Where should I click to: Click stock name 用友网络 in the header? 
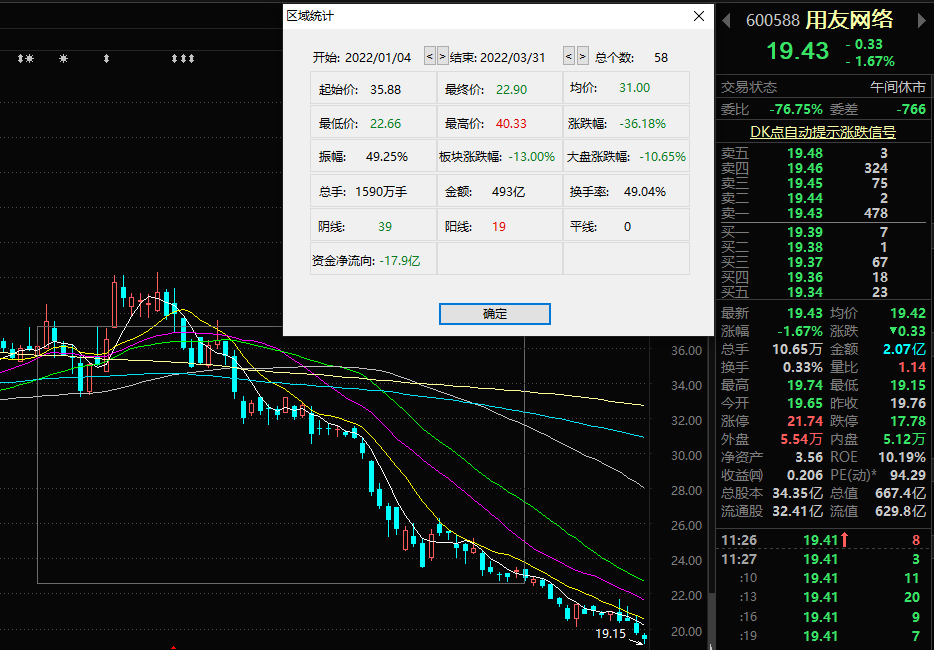pos(849,20)
